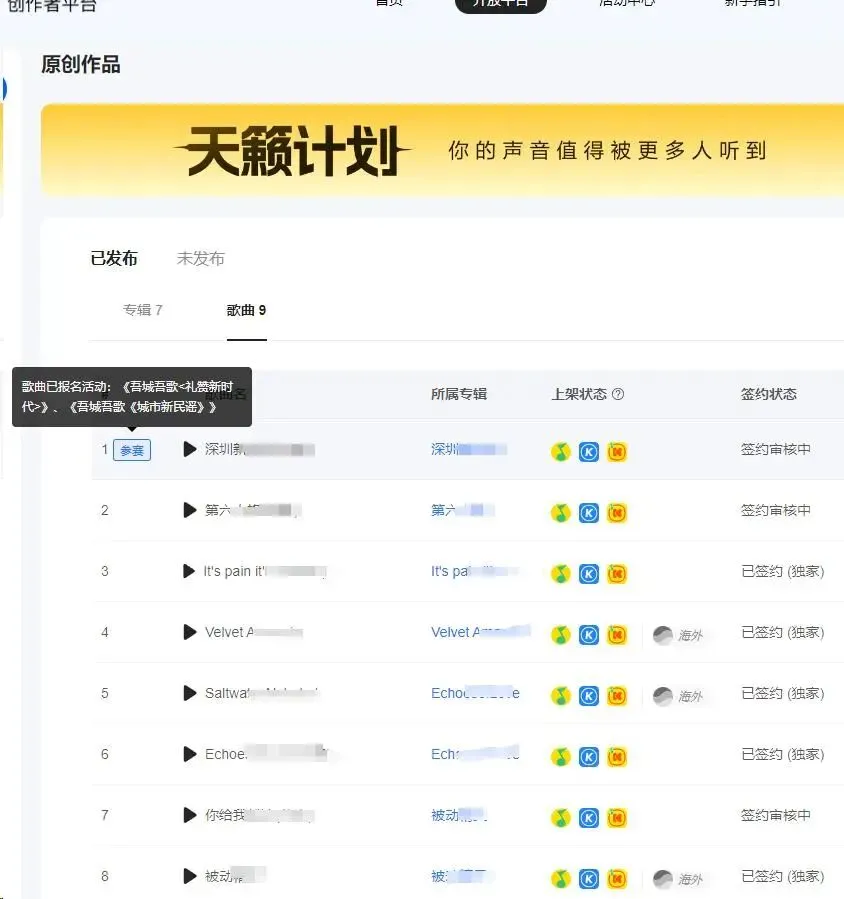The width and height of the screenshot is (844, 899).
Task: Click Kugou icon in row 4
Action: (x=589, y=635)
